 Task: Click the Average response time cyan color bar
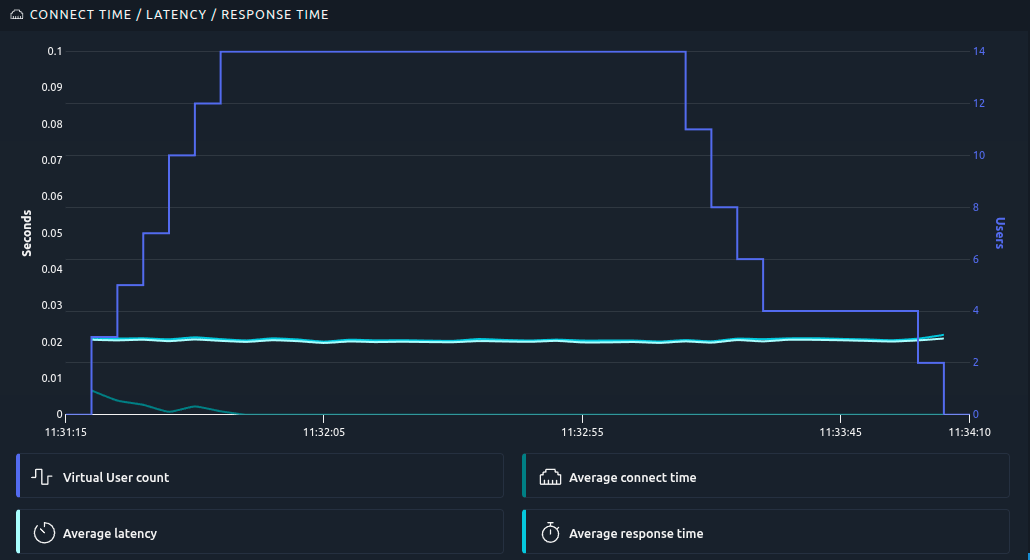pyautogui.click(x=524, y=531)
